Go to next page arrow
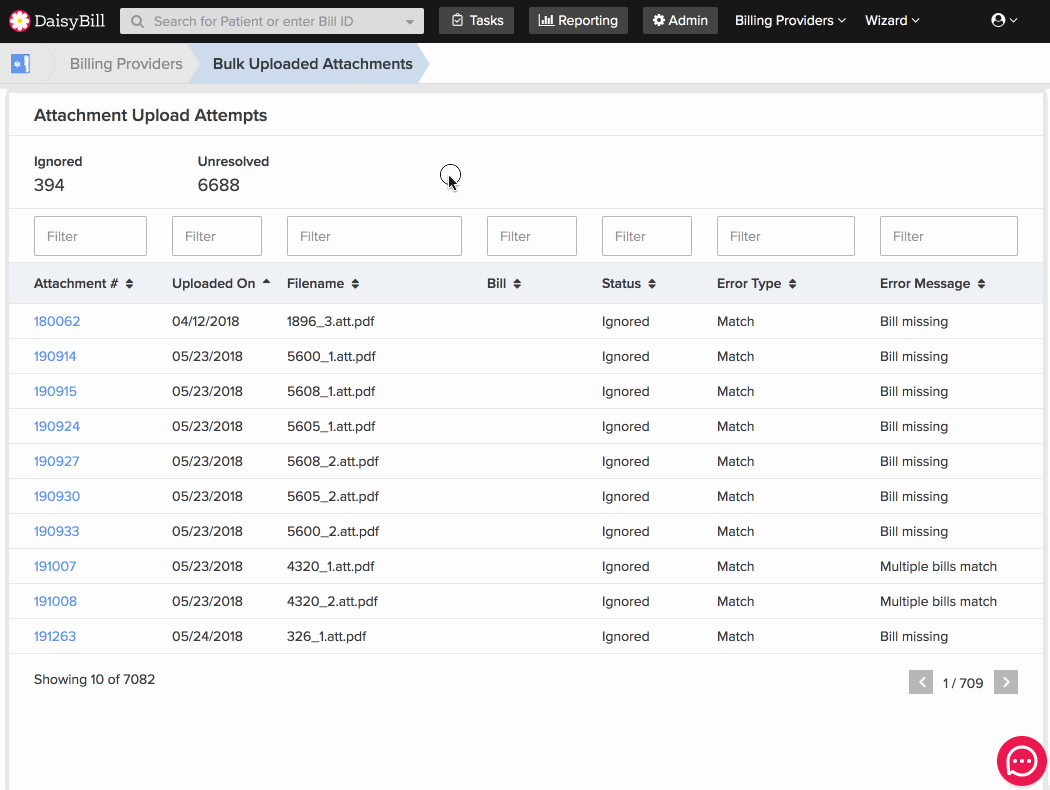Image resolution: width=1050 pixels, height=790 pixels. [1006, 682]
